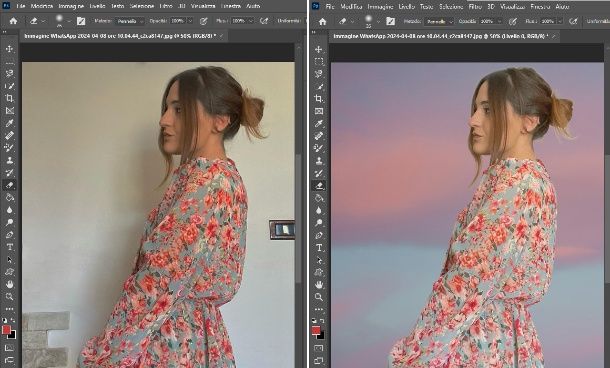Pick the black background color in left window
The image size is (610, 368).
pyautogui.click(x=13, y=335)
